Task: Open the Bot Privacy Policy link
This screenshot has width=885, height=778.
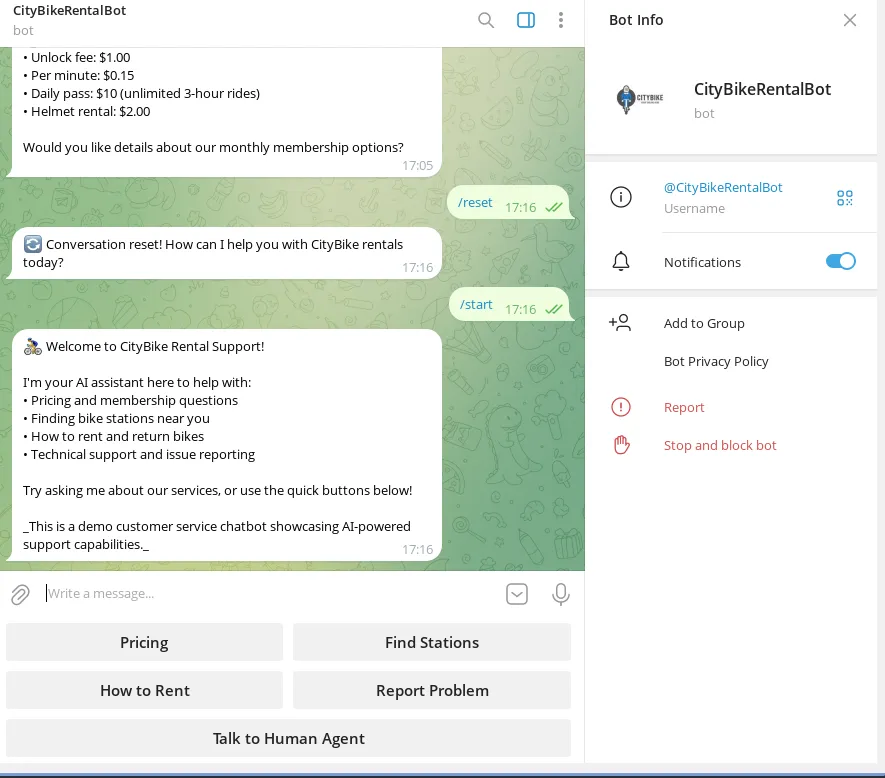Action: pos(716,361)
